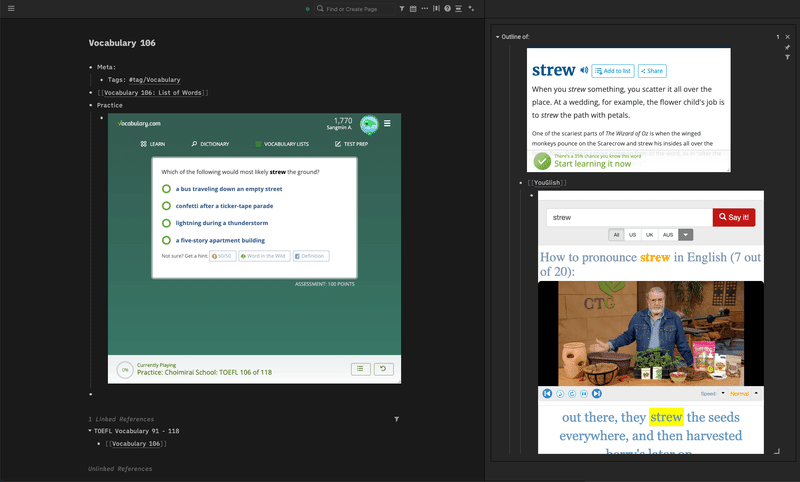
Task: Click the YouGlish video thumbnail
Action: [x=651, y=333]
